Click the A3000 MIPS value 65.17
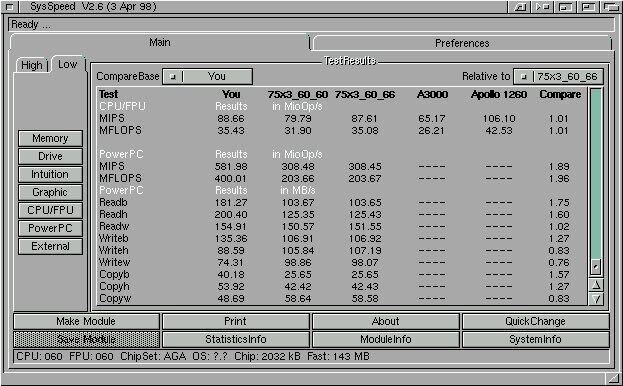 pos(431,119)
